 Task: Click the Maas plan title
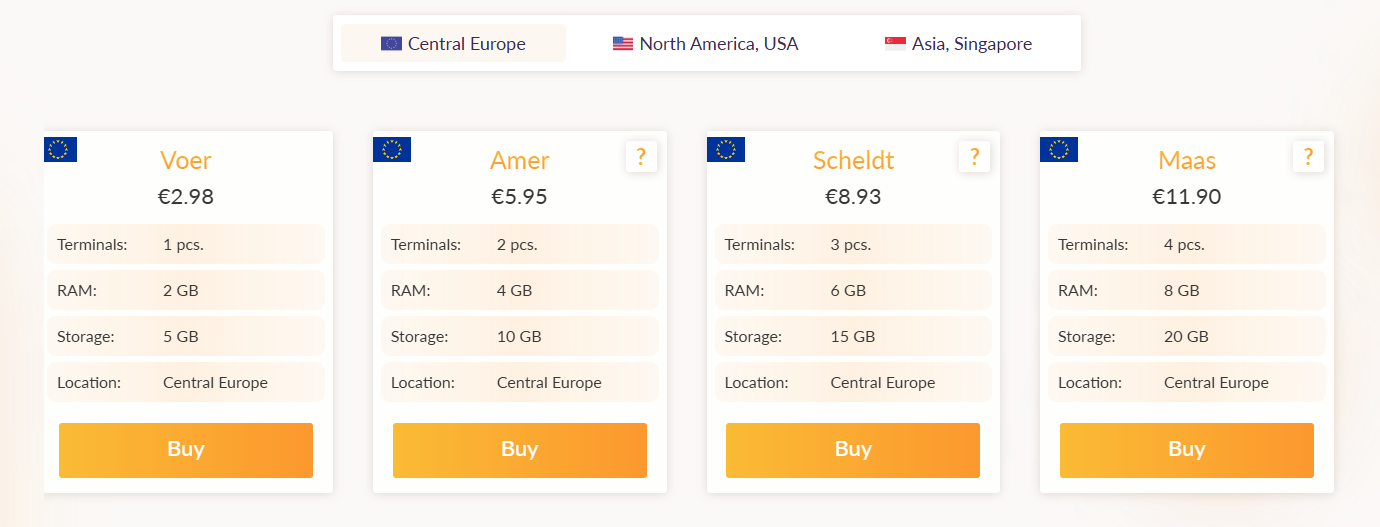coord(1187,160)
